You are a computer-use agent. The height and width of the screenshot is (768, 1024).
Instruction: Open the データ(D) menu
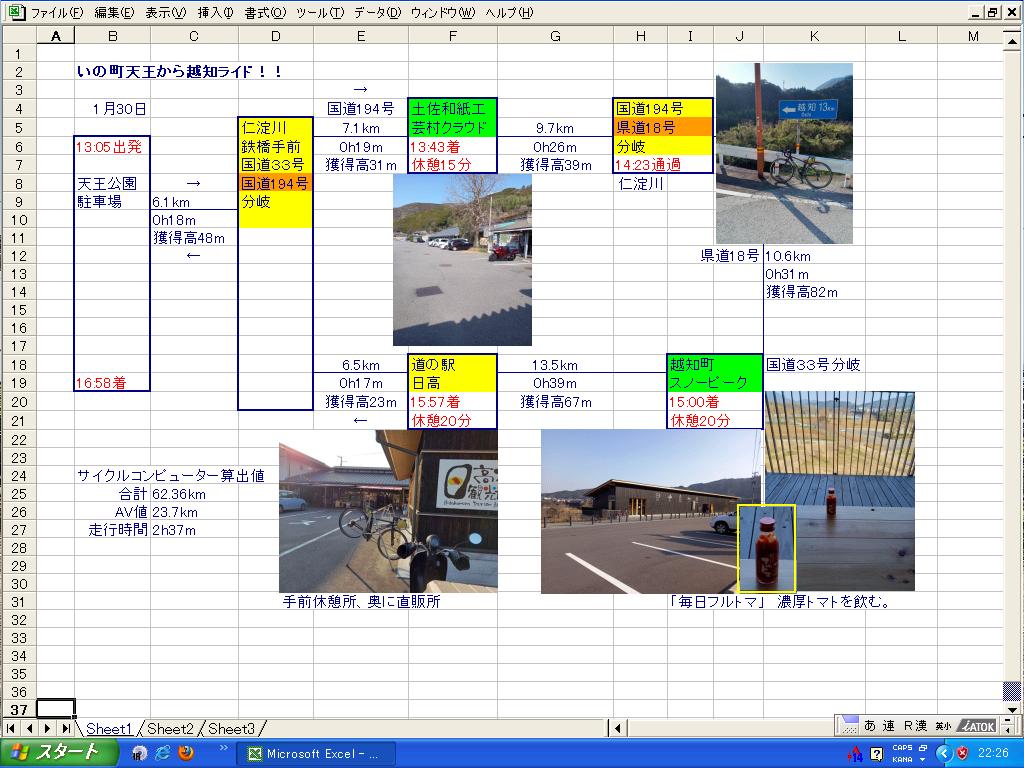click(x=377, y=13)
